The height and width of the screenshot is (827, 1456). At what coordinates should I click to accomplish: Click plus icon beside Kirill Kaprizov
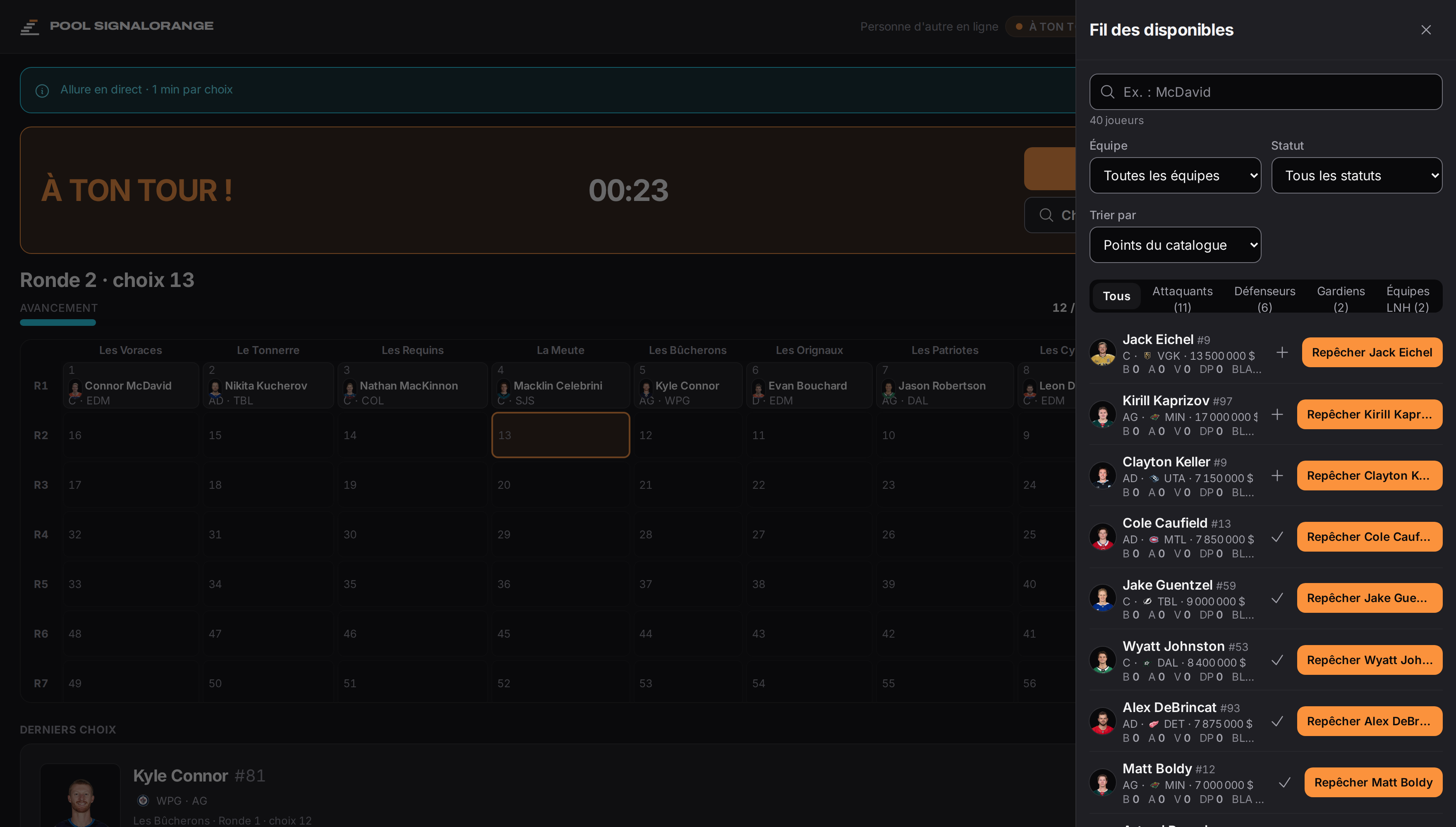click(x=1277, y=415)
